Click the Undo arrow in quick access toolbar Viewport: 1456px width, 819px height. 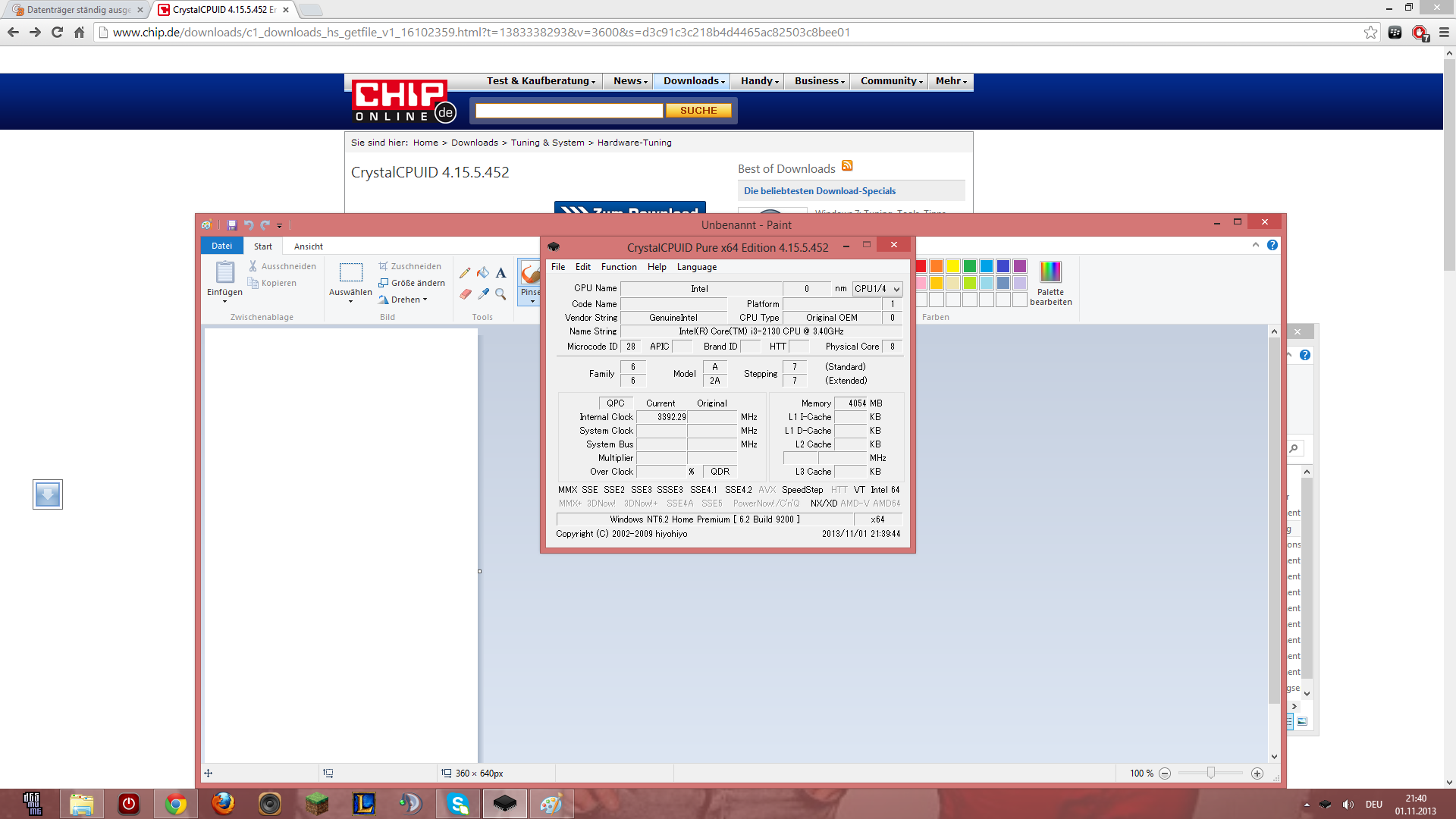click(248, 225)
